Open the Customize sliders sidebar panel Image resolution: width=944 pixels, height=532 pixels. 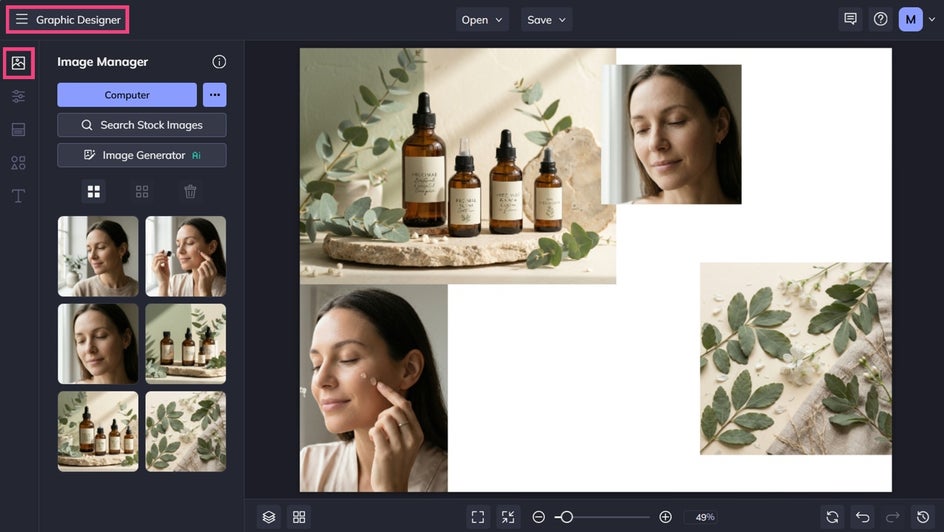[19, 96]
